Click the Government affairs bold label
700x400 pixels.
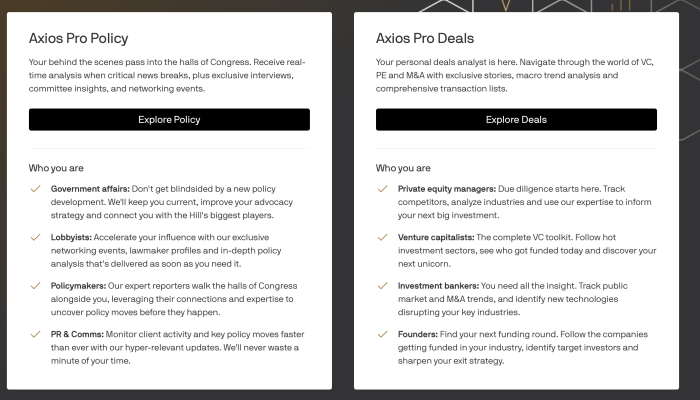(90, 189)
